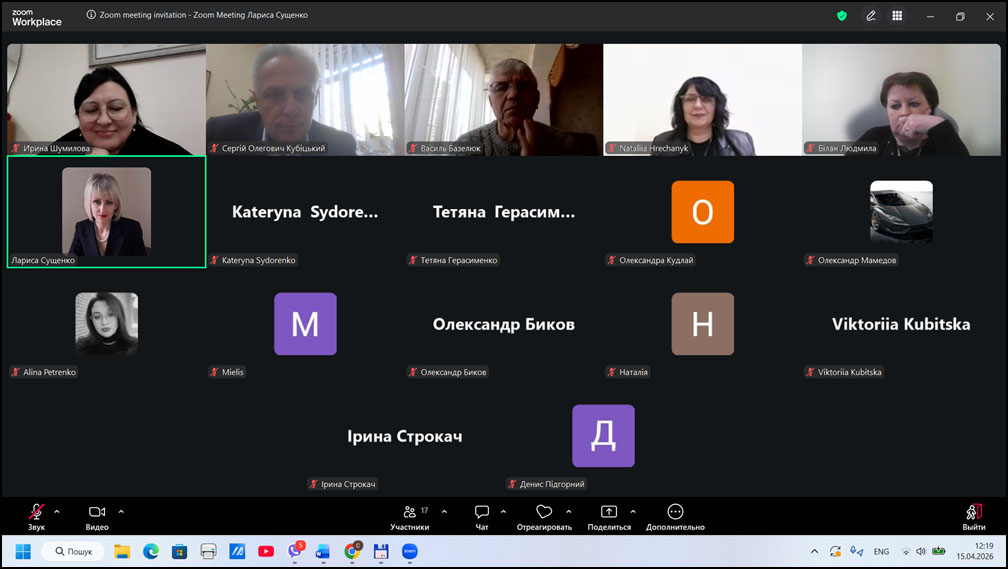Unmute microphone via Звук button
The width and height of the screenshot is (1008, 569).
pos(37,517)
